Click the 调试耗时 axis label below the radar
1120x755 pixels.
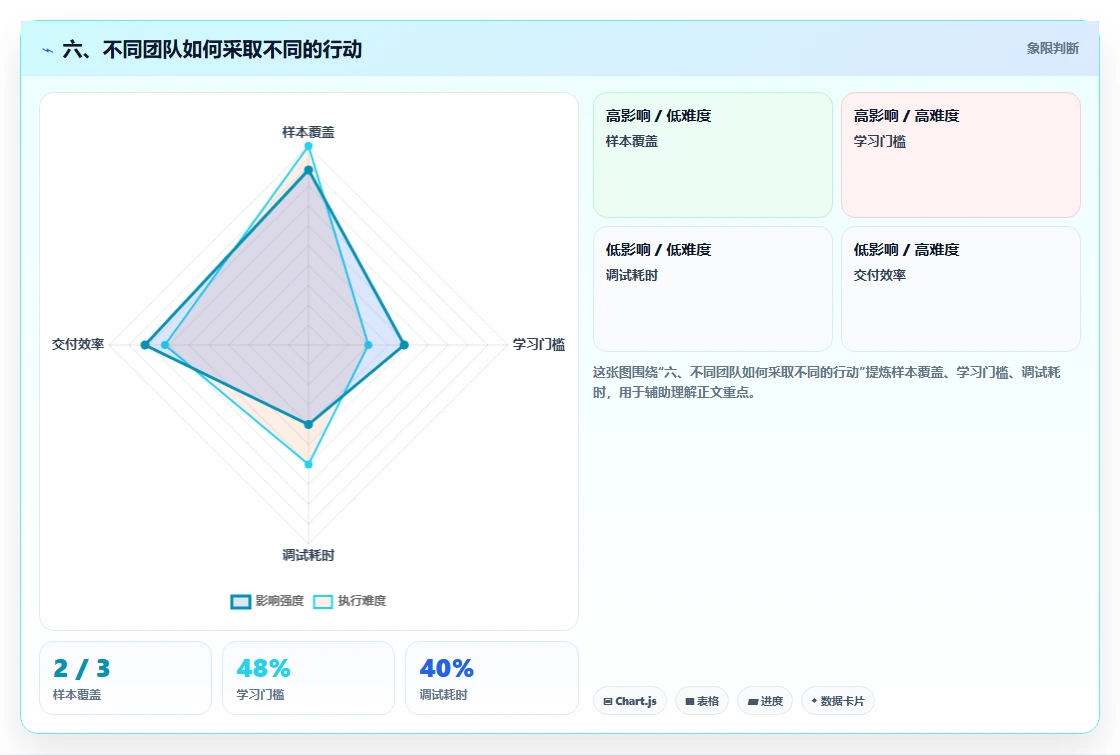pyautogui.click(x=309, y=555)
